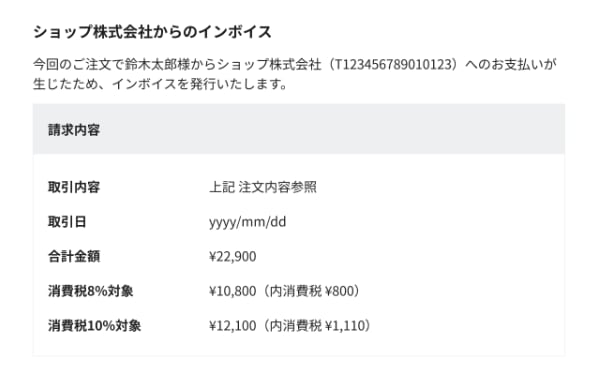
Task: Select the ¥12,100 amount text
Action: tap(233, 325)
